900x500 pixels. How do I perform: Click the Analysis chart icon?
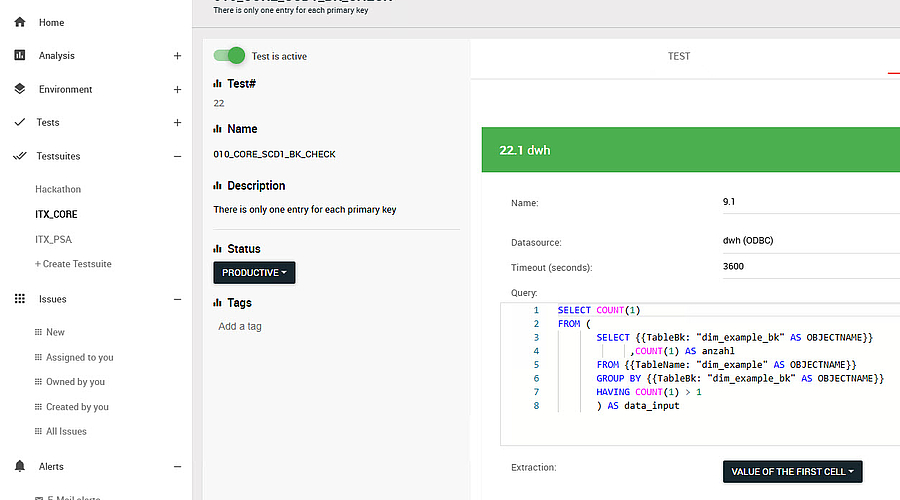(x=20, y=56)
